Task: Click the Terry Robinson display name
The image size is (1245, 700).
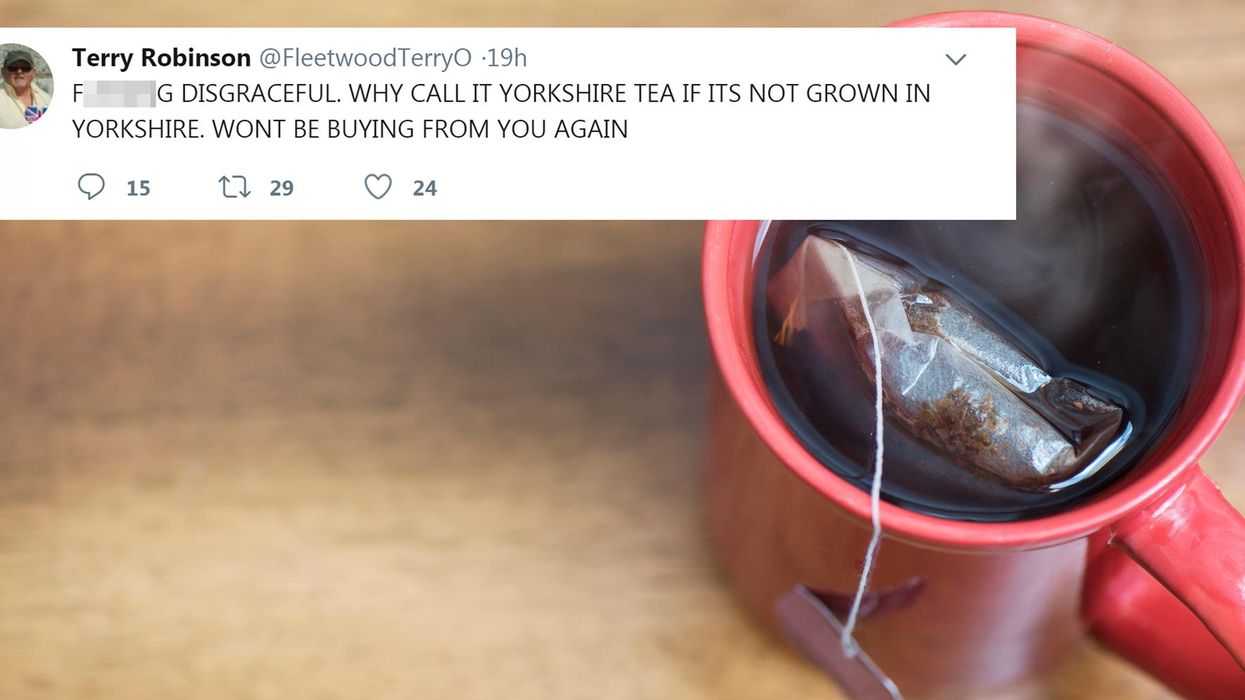Action: (x=161, y=58)
